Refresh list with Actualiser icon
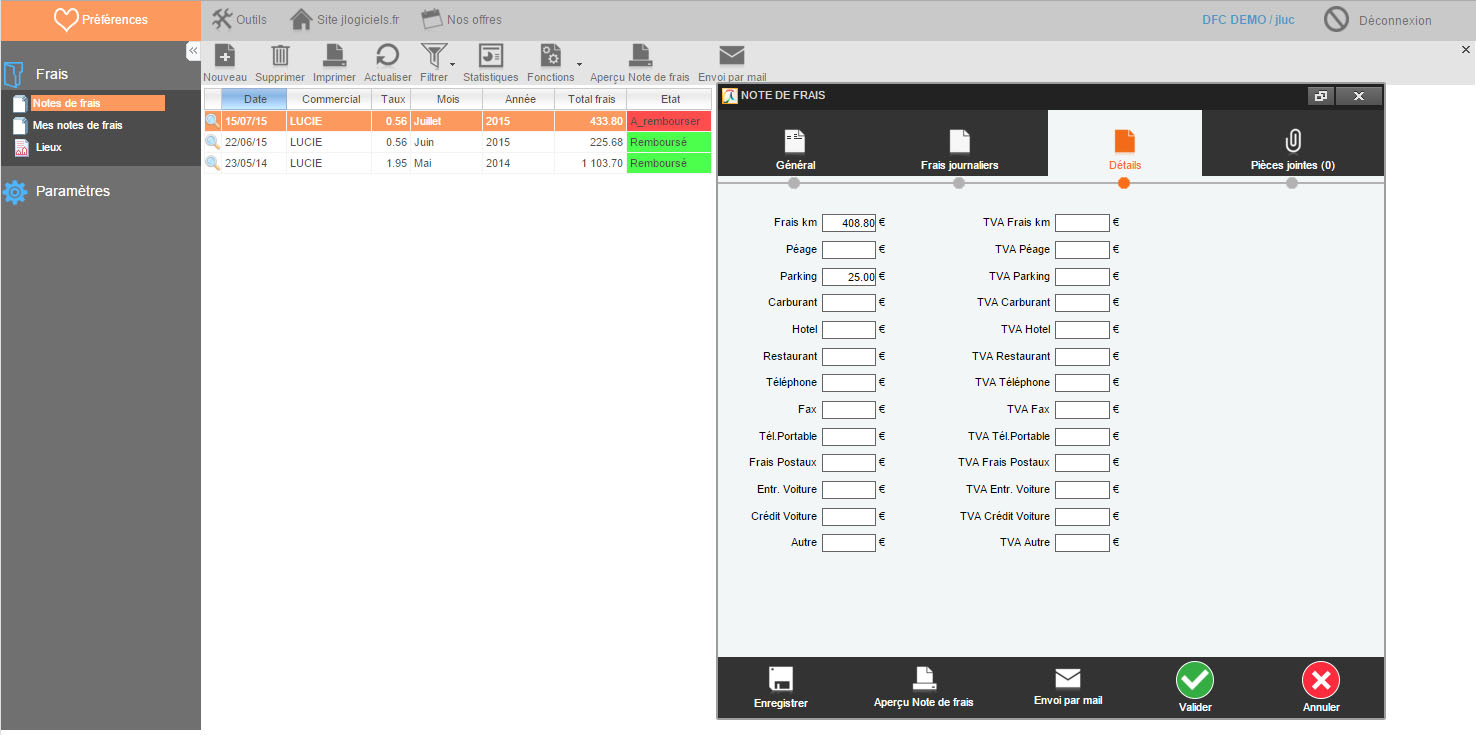The height and width of the screenshot is (735, 1476). pos(387,55)
